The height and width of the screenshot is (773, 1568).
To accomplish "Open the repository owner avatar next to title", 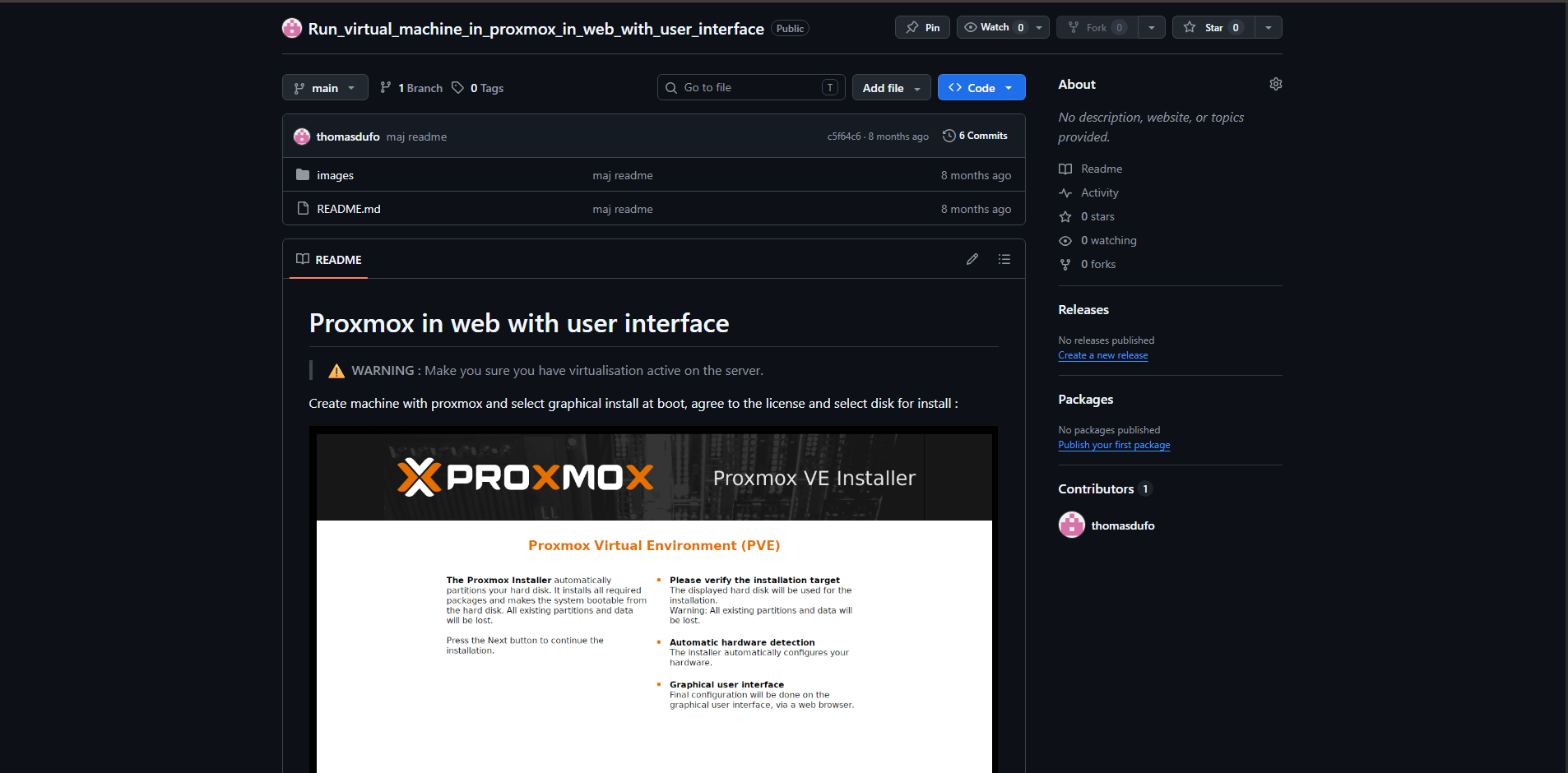I will pyautogui.click(x=292, y=28).
